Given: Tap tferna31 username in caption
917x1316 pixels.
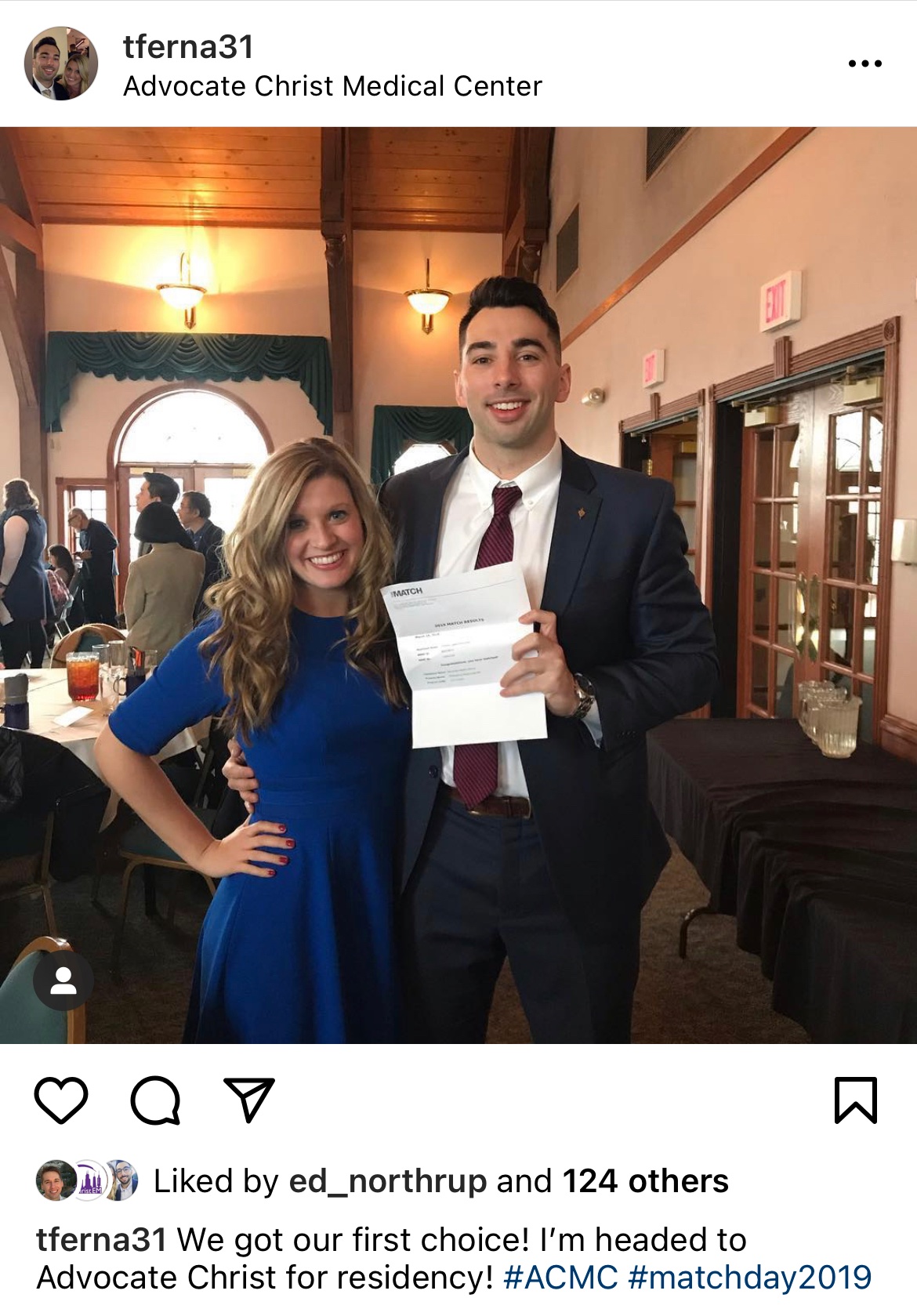Looking at the screenshot, I should point(101,1240).
